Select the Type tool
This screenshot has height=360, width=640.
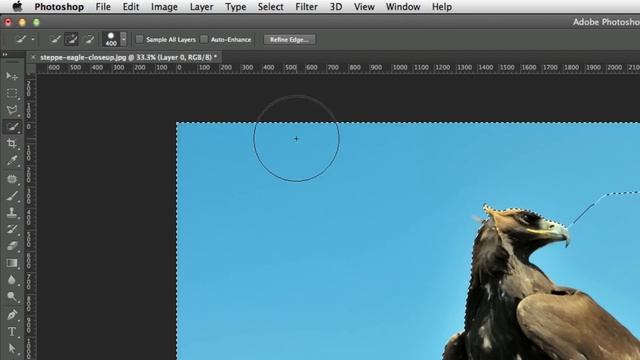tap(12, 331)
